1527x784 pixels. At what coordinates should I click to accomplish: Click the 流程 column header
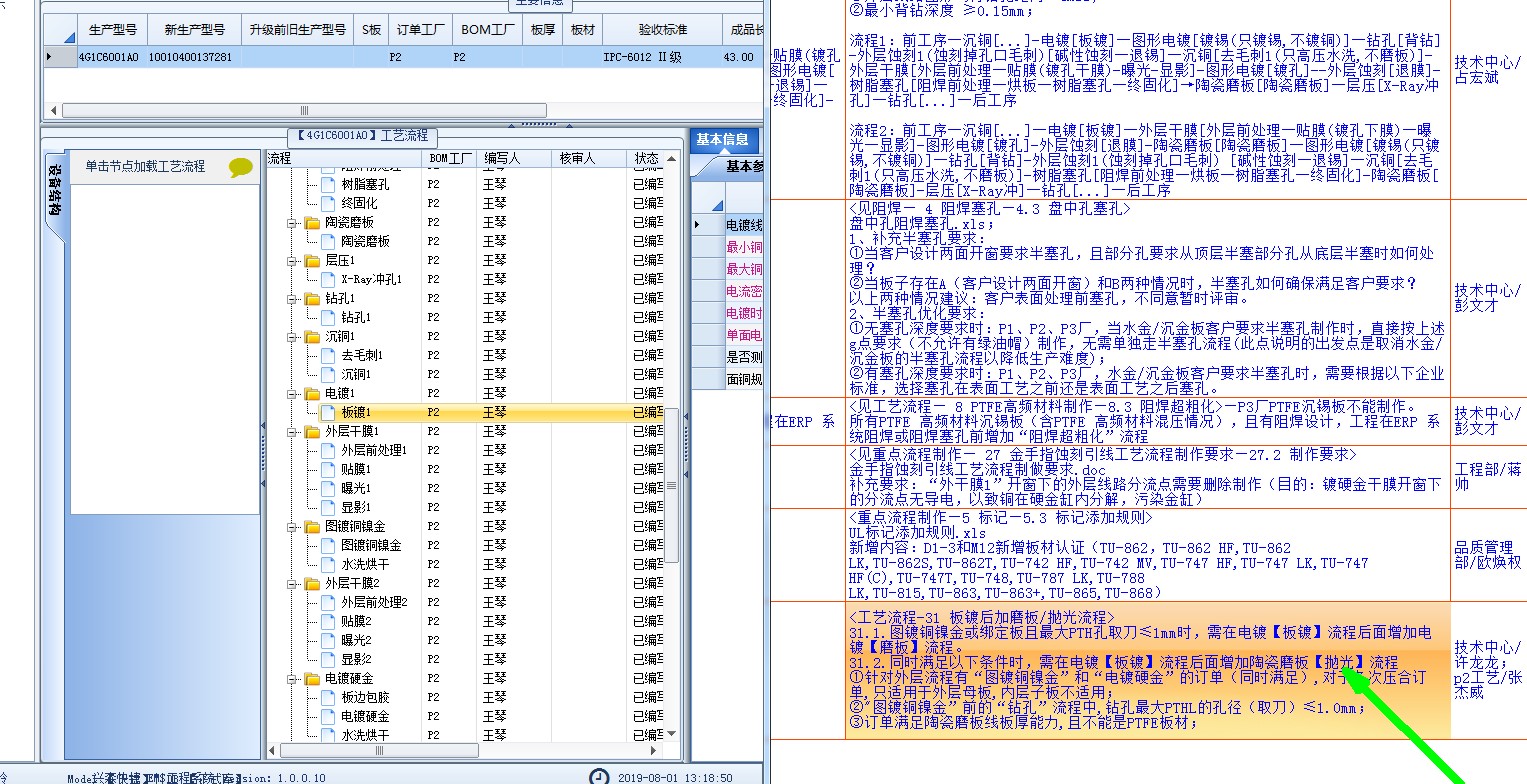344,158
